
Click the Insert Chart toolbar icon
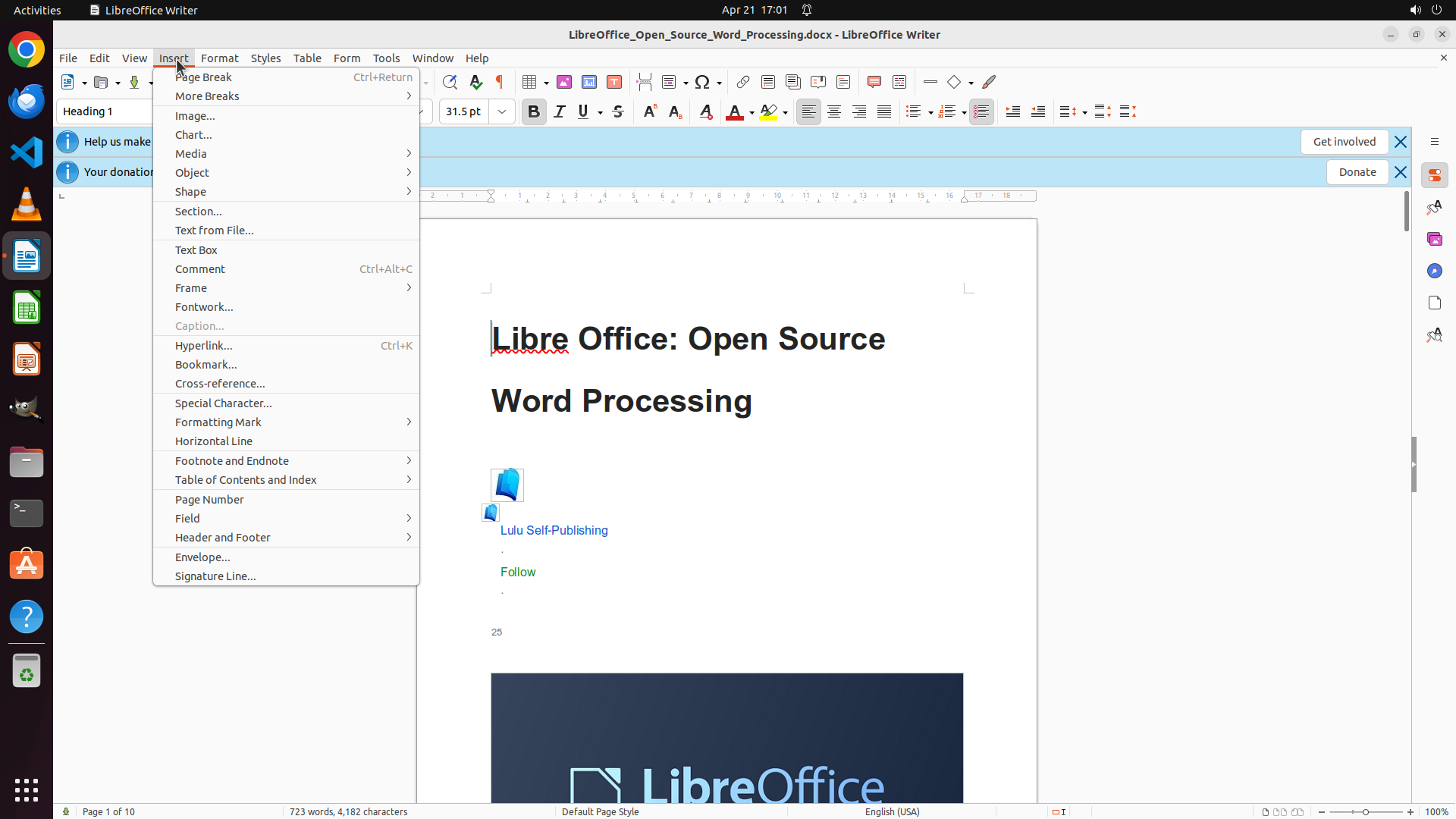589,82
